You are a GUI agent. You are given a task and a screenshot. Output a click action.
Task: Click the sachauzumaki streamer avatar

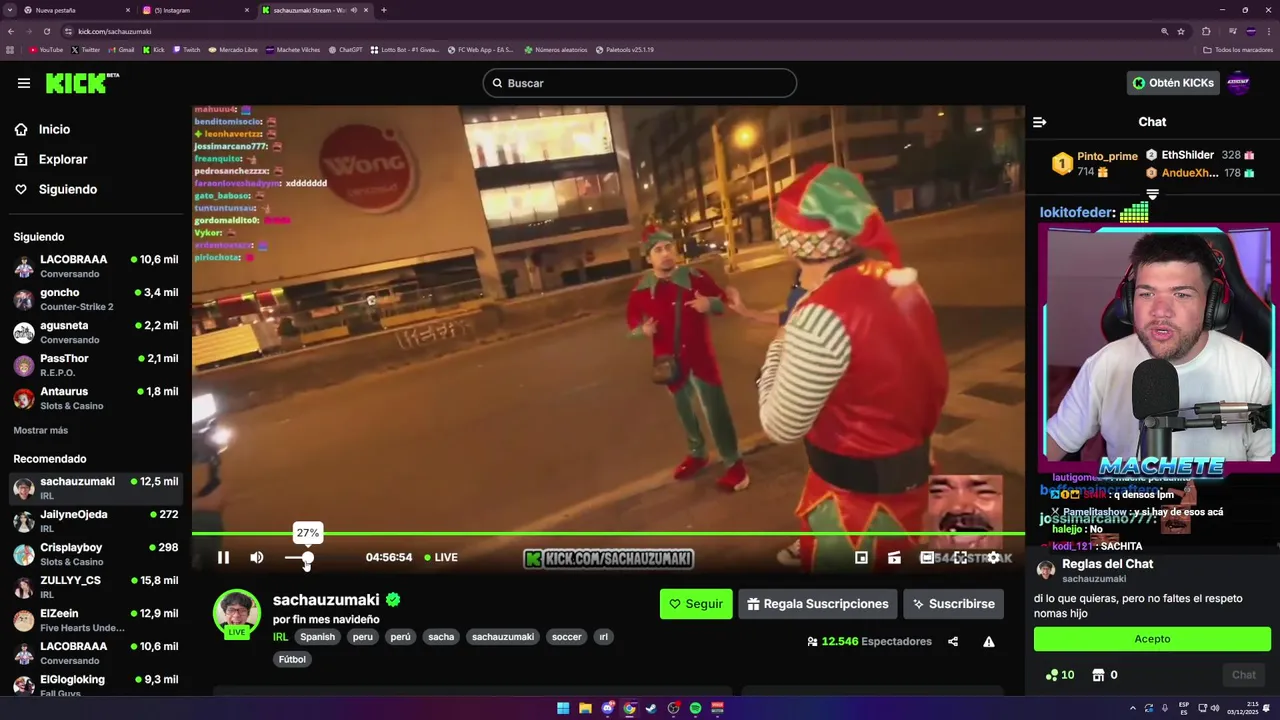point(237,613)
